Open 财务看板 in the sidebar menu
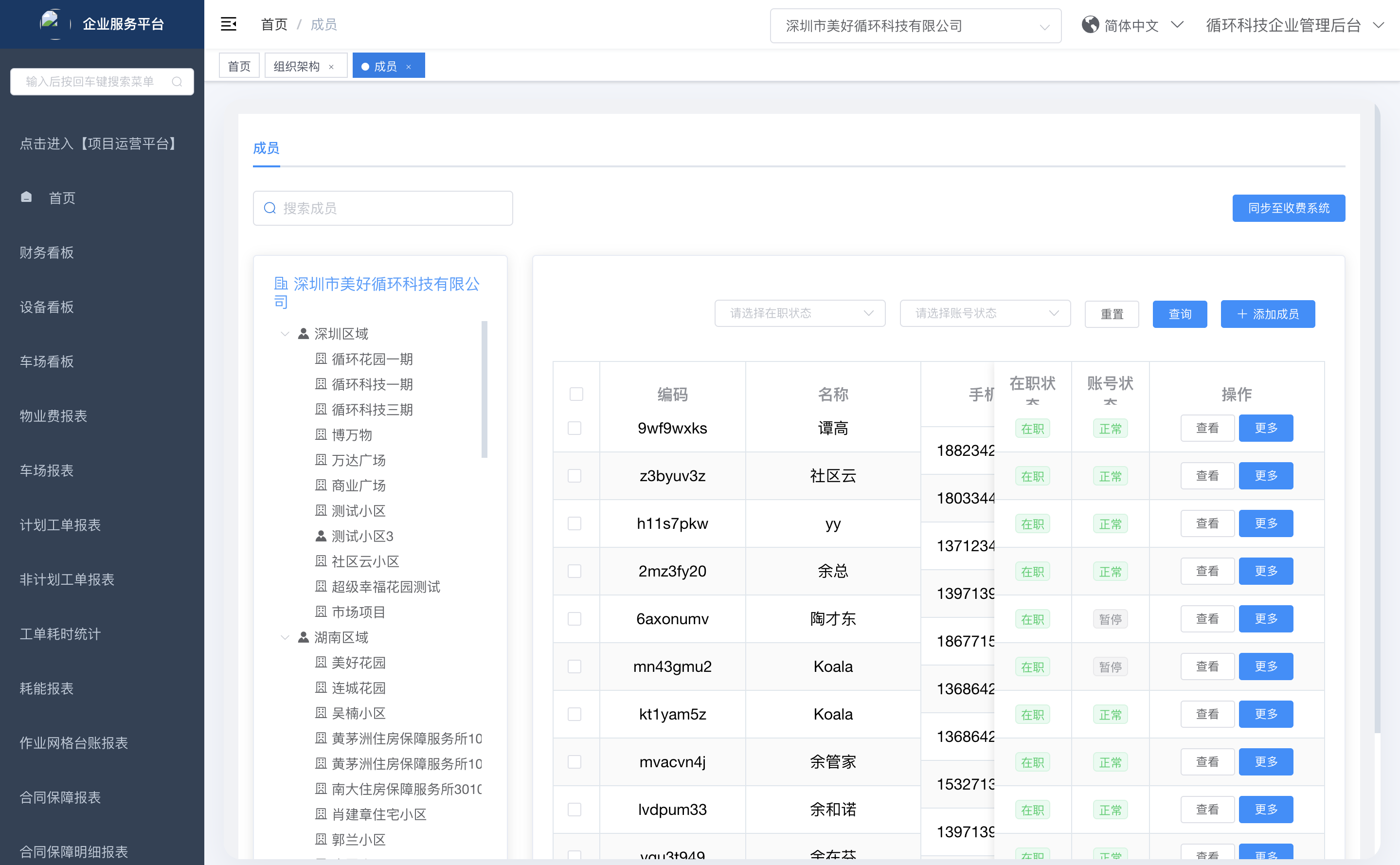This screenshot has width=1400, height=865. click(x=47, y=252)
